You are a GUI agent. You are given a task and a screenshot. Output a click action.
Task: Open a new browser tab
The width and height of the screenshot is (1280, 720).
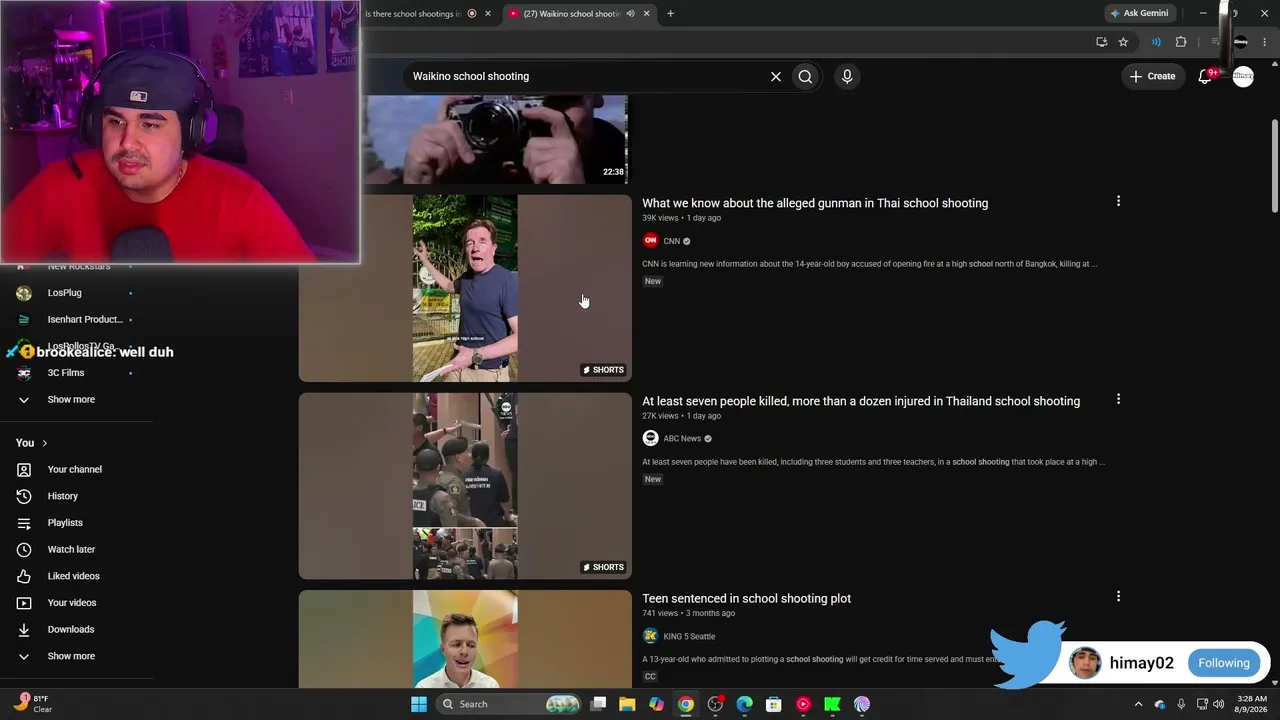pos(670,13)
